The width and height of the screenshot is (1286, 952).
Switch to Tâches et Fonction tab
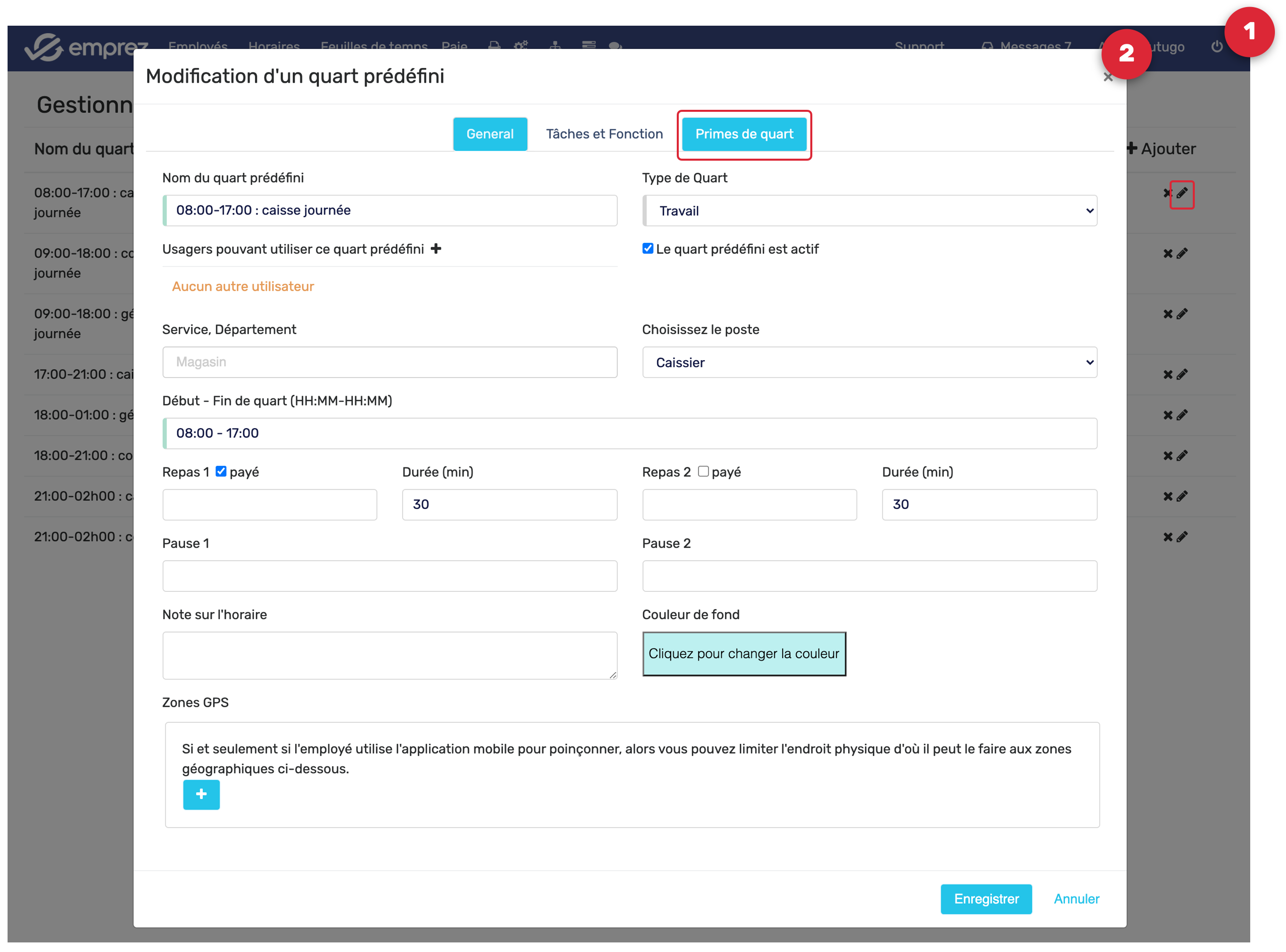(x=604, y=134)
